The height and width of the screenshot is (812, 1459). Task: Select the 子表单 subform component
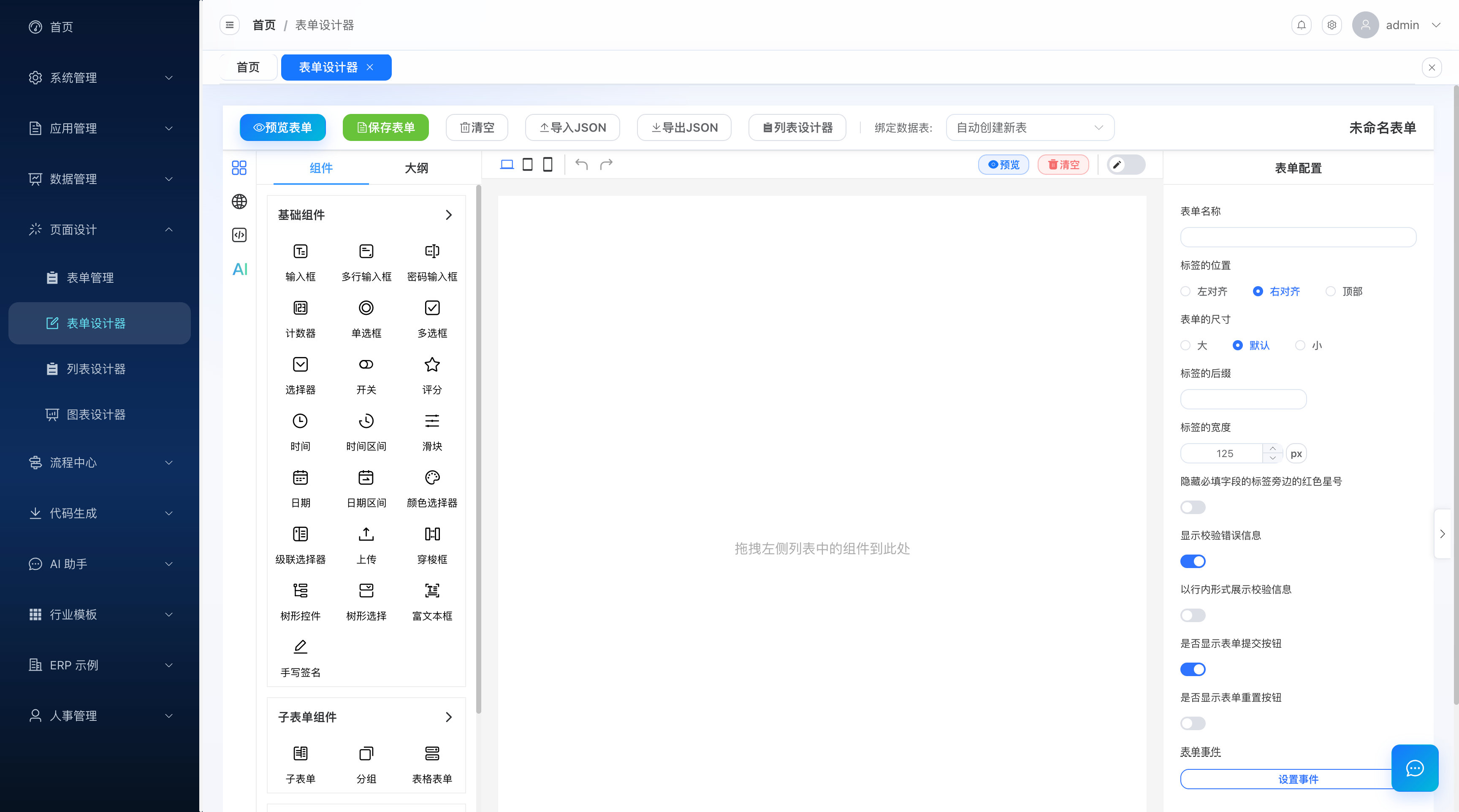point(300,764)
